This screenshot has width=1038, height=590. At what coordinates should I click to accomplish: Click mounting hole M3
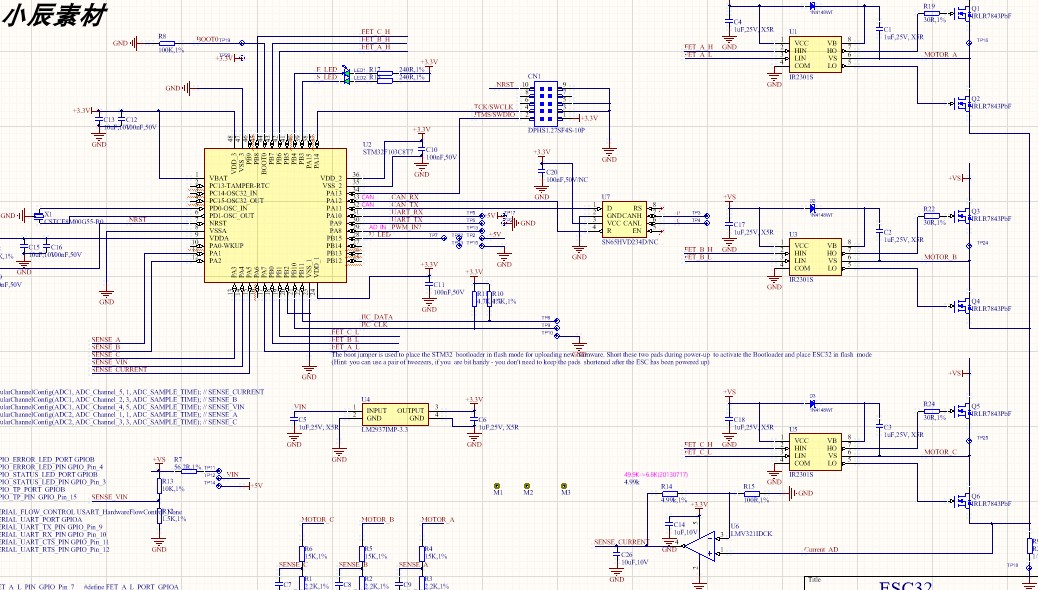click(x=564, y=486)
